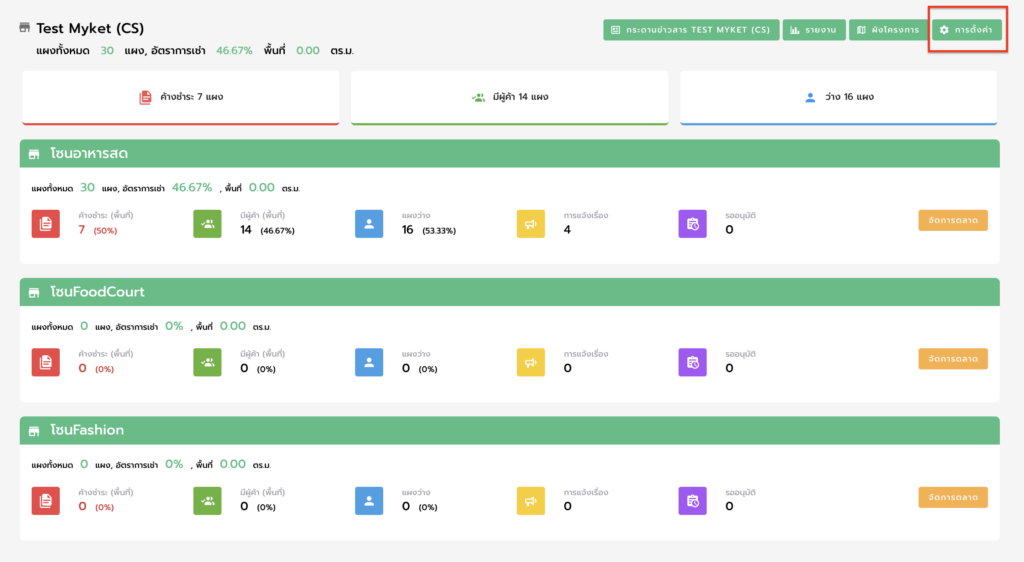This screenshot has width=1024, height=562.
Task: Click purple pending approval icon in โซนFashion
Action: [692, 501]
